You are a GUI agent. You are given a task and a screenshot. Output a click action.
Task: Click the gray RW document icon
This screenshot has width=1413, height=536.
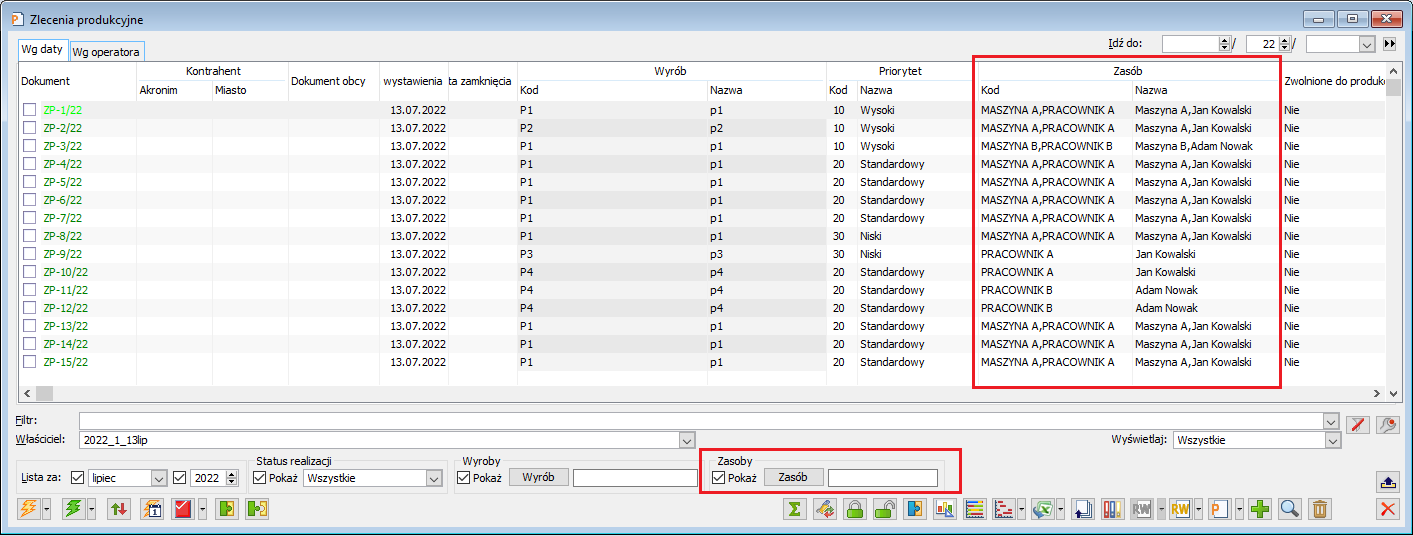pyautogui.click(x=1141, y=509)
